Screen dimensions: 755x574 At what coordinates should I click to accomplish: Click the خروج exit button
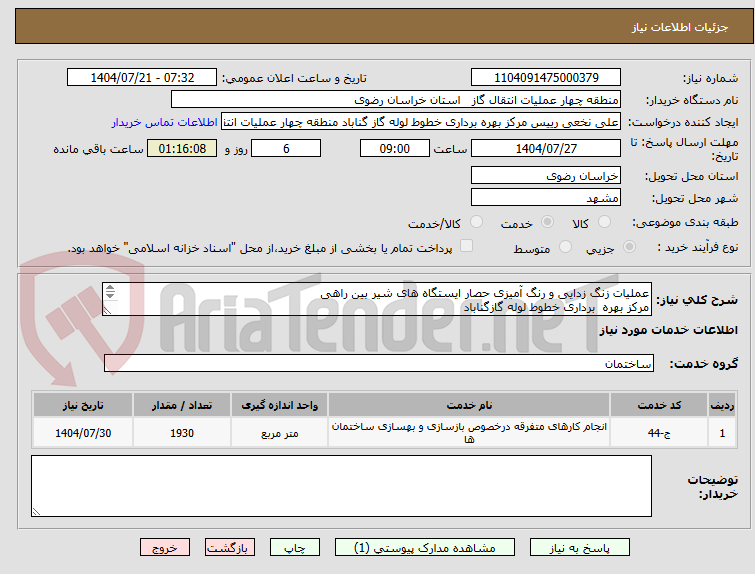(x=165, y=548)
